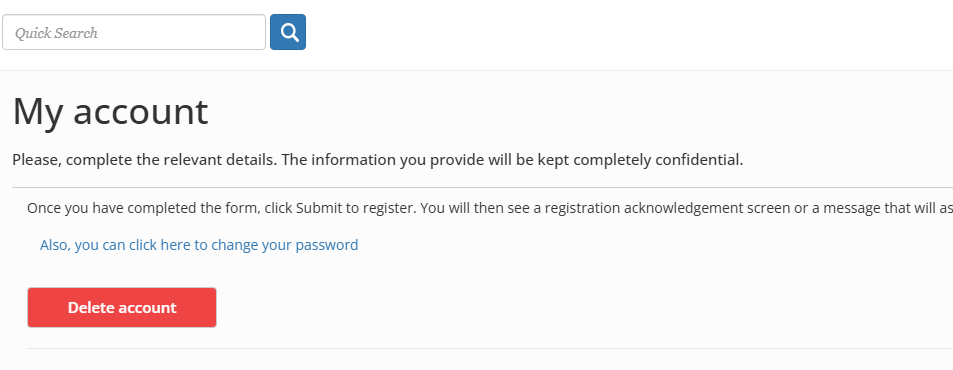The height and width of the screenshot is (370, 953).
Task: Click the red Delete account button
Action: pyautogui.click(x=122, y=307)
